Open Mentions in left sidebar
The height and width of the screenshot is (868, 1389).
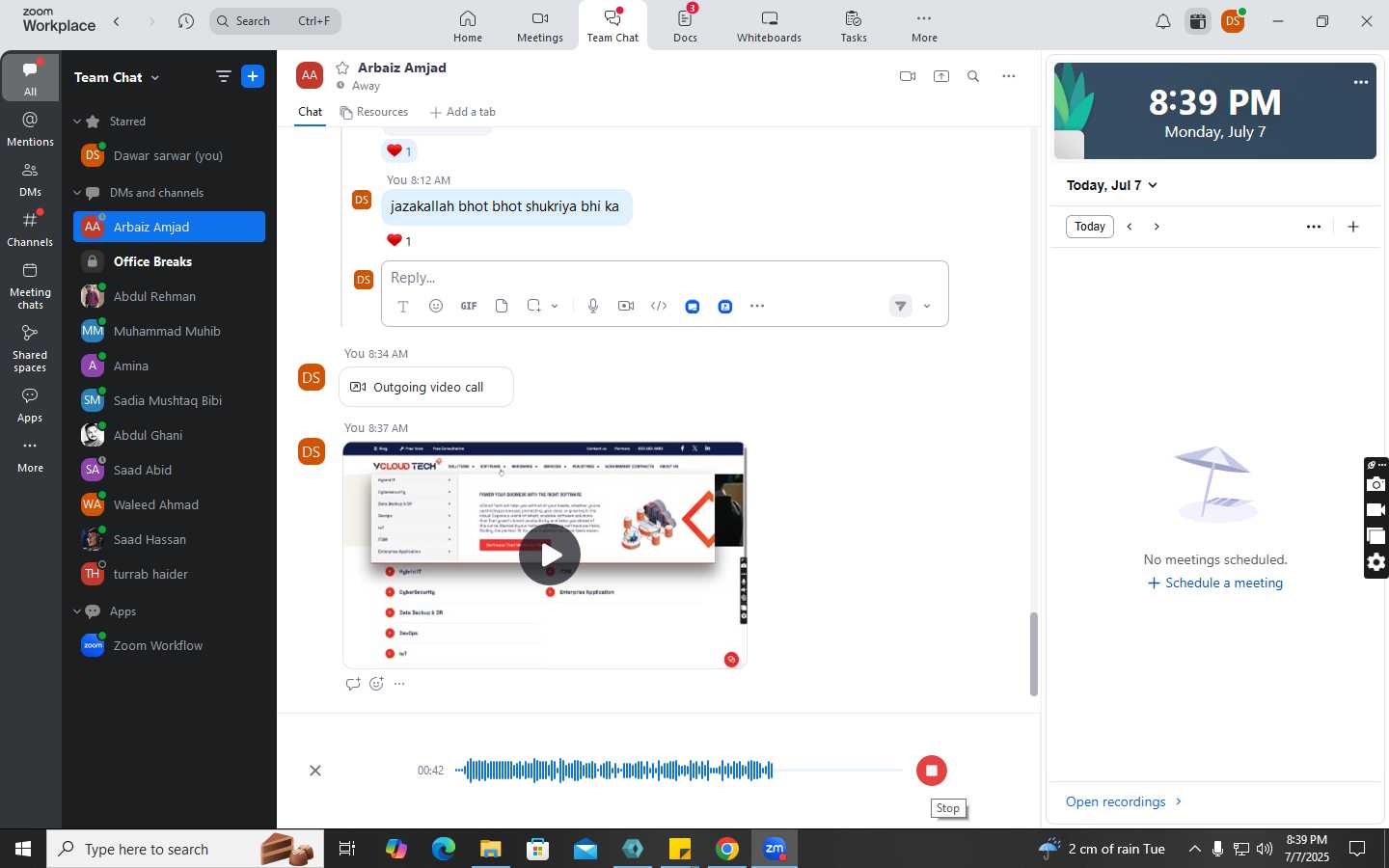pyautogui.click(x=30, y=129)
